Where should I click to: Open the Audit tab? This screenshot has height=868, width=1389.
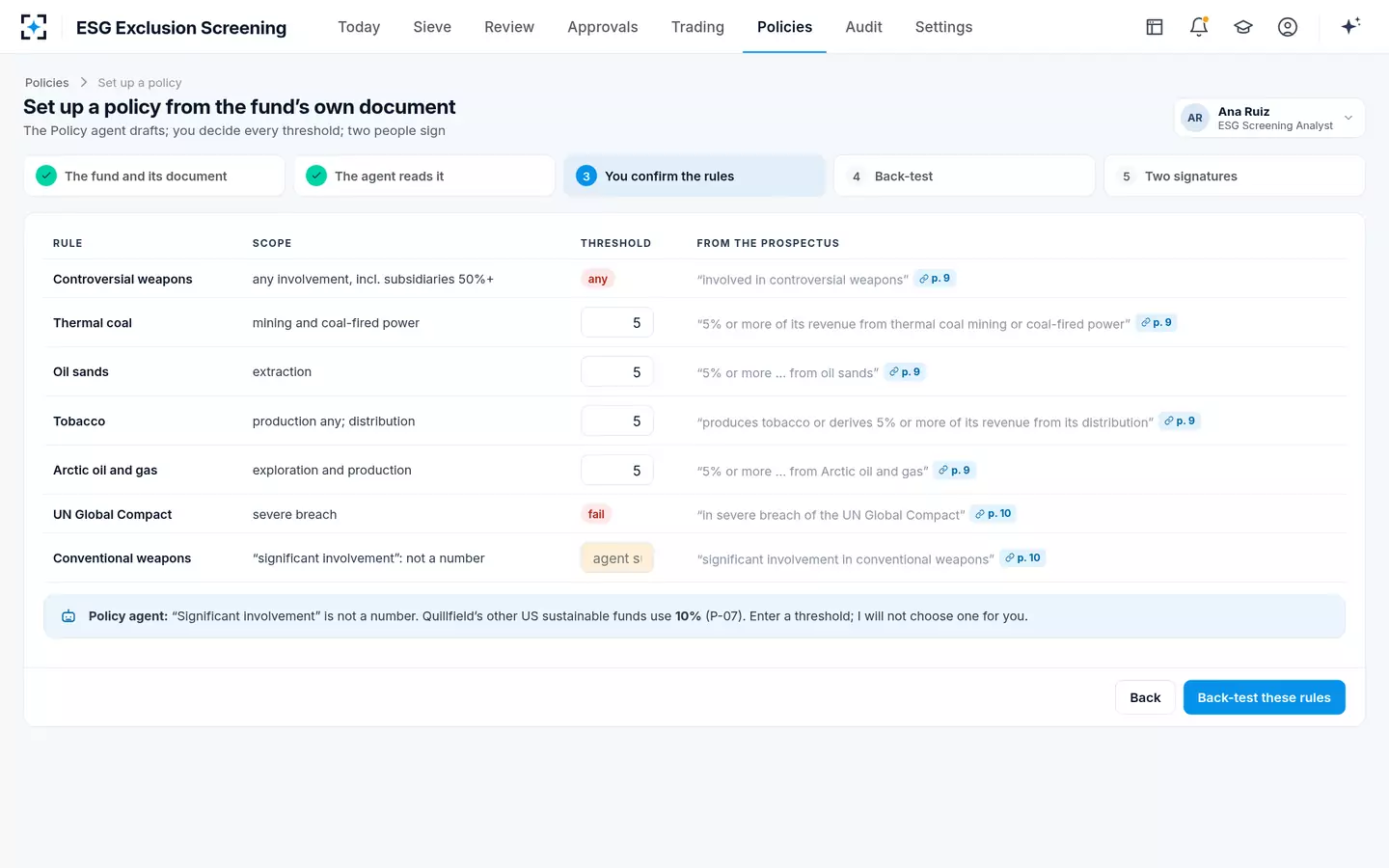pyautogui.click(x=863, y=27)
